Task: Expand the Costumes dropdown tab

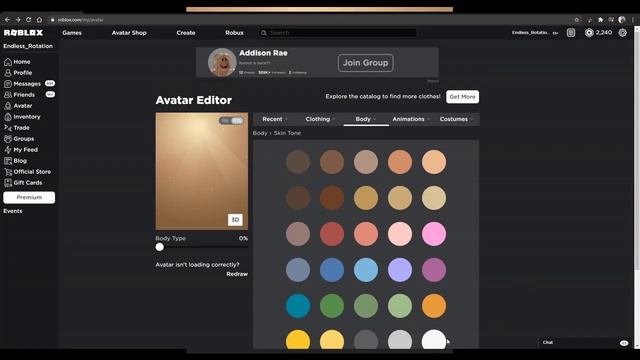Action: (x=456, y=119)
